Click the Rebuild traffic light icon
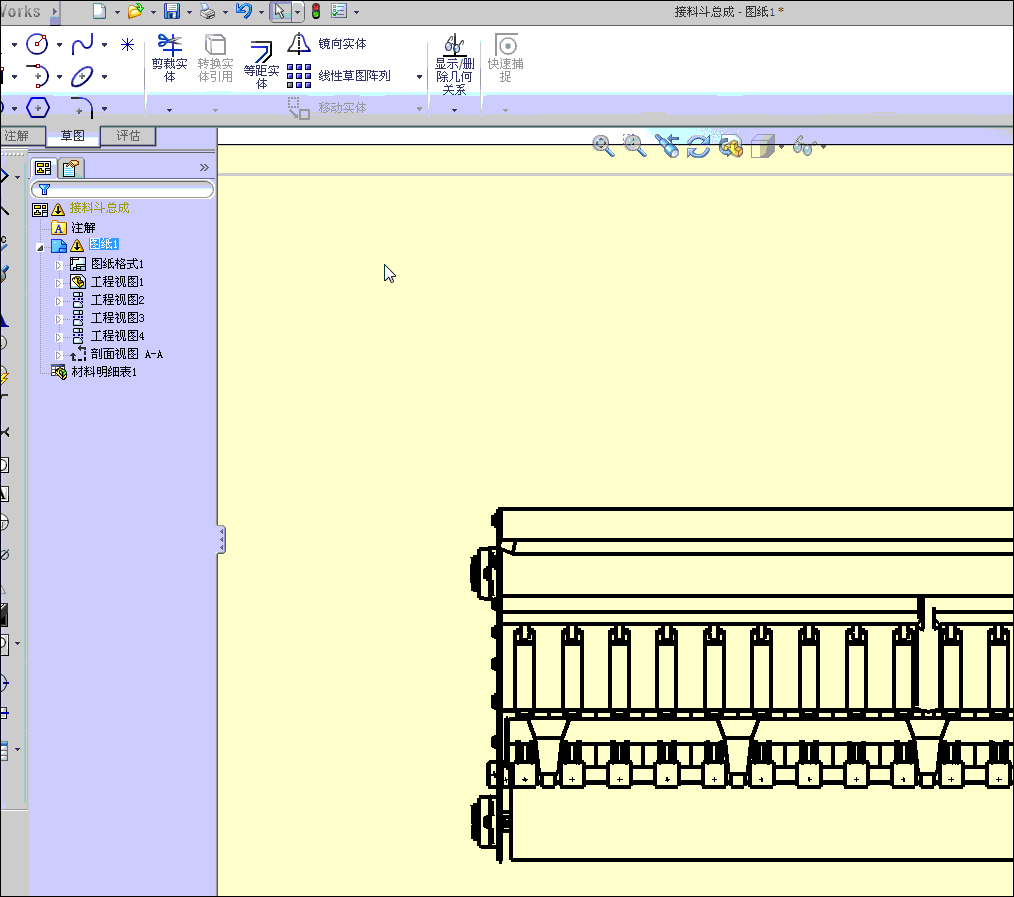The width and height of the screenshot is (1014, 897). coord(316,11)
